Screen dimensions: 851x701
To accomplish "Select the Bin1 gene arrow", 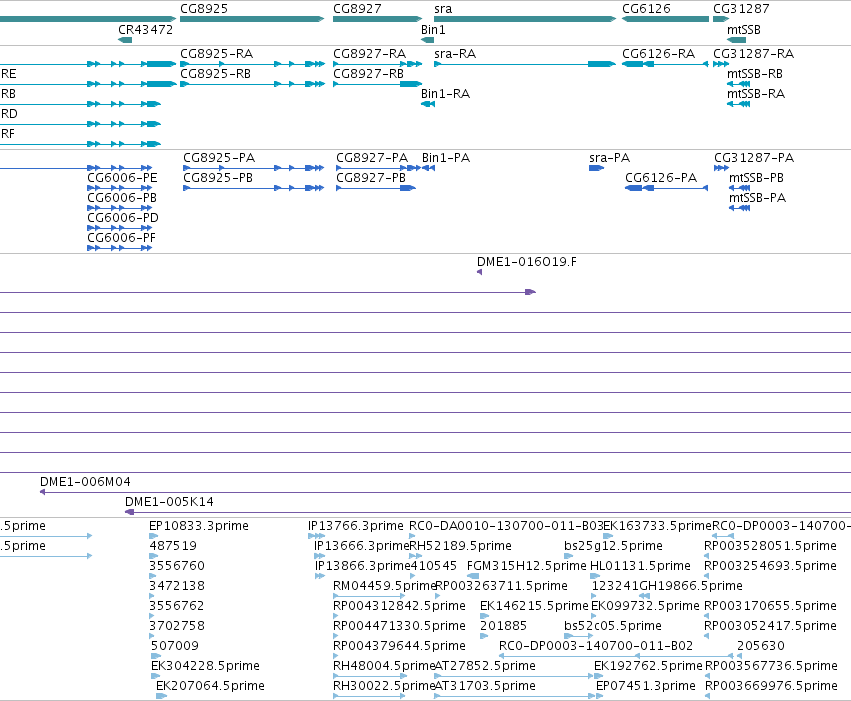I will 428,40.
